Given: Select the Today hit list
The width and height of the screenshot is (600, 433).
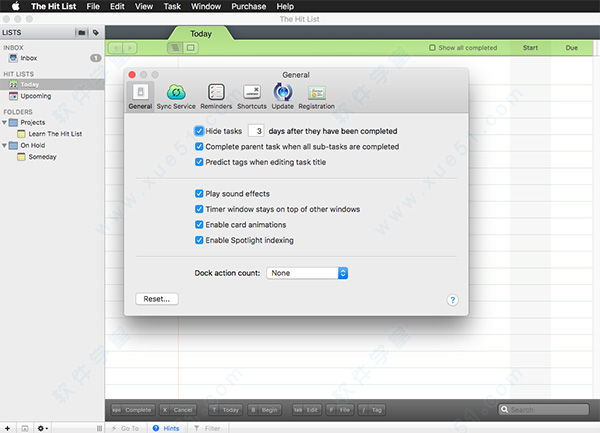Looking at the screenshot, I should tap(52, 85).
